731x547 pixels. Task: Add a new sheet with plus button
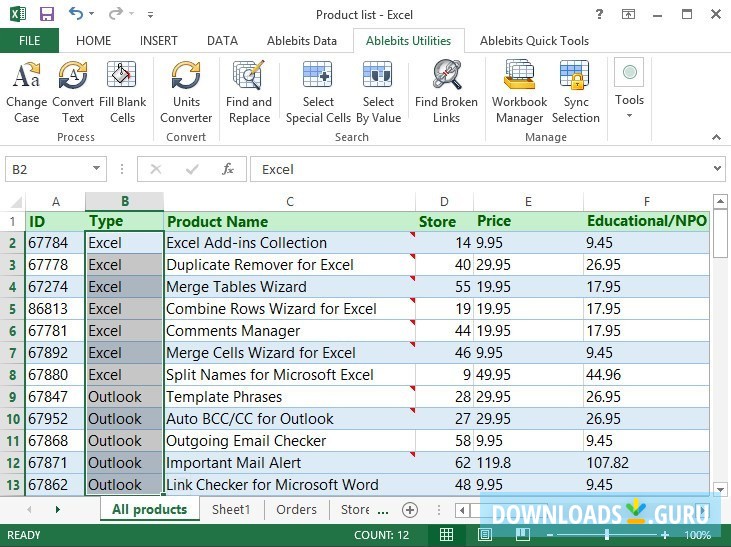coord(409,510)
